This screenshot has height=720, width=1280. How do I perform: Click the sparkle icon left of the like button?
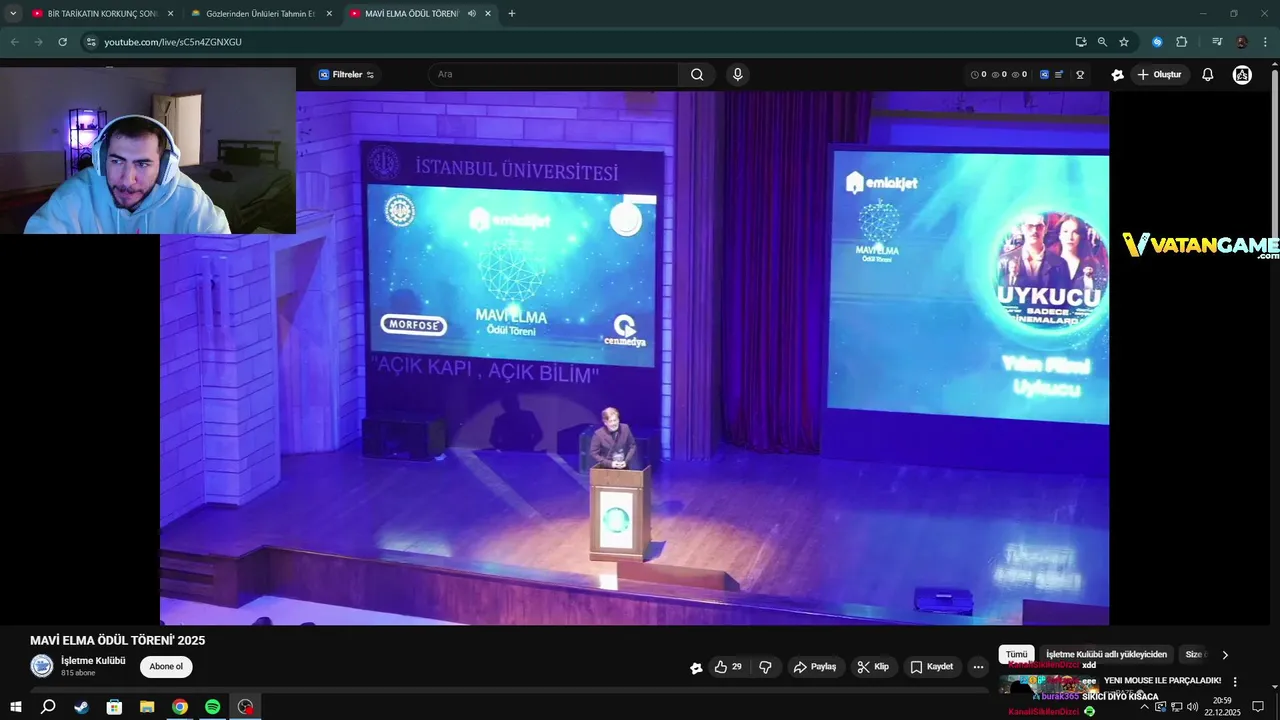tap(696, 668)
